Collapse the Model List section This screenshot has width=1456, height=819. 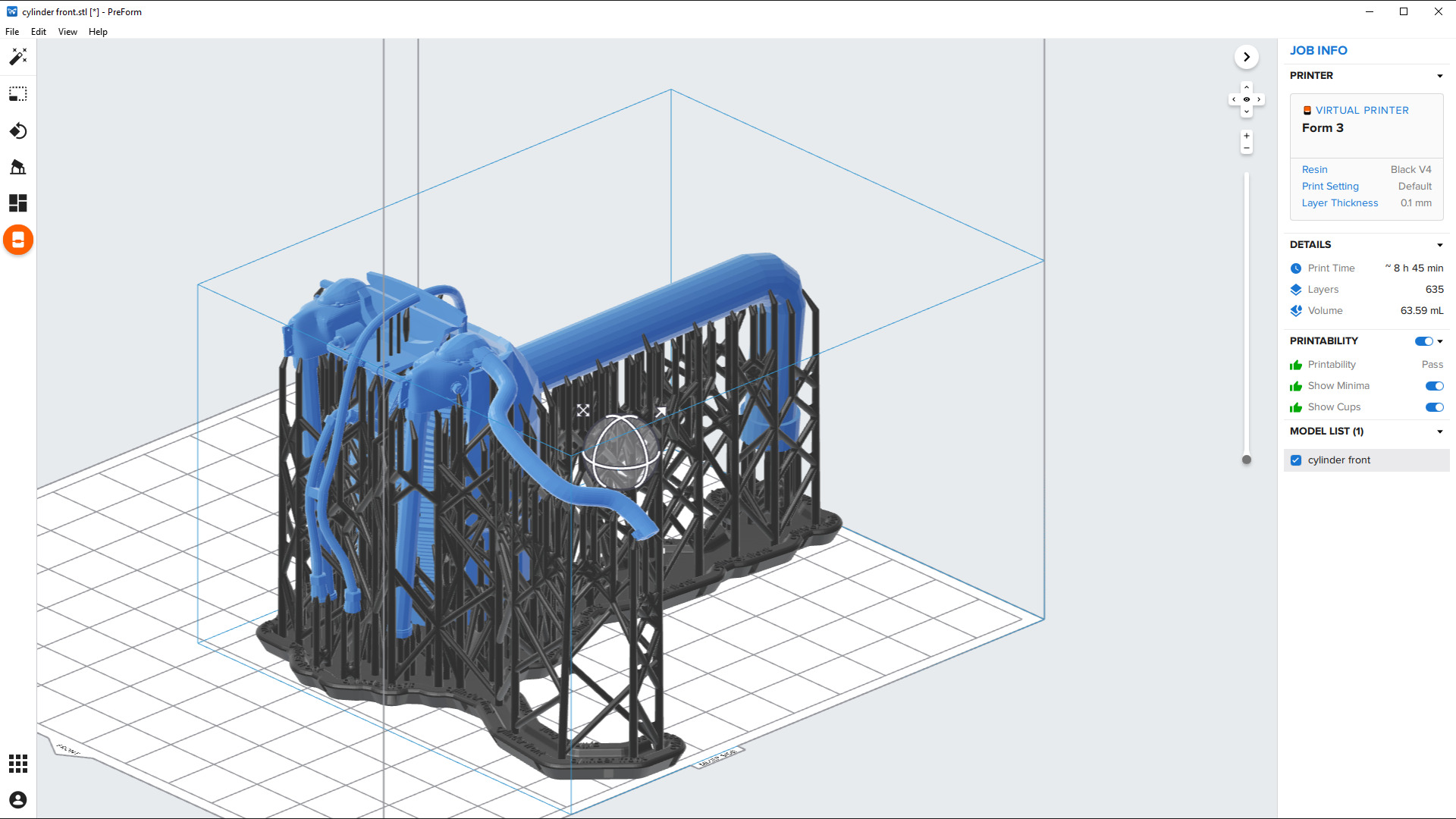tap(1439, 431)
